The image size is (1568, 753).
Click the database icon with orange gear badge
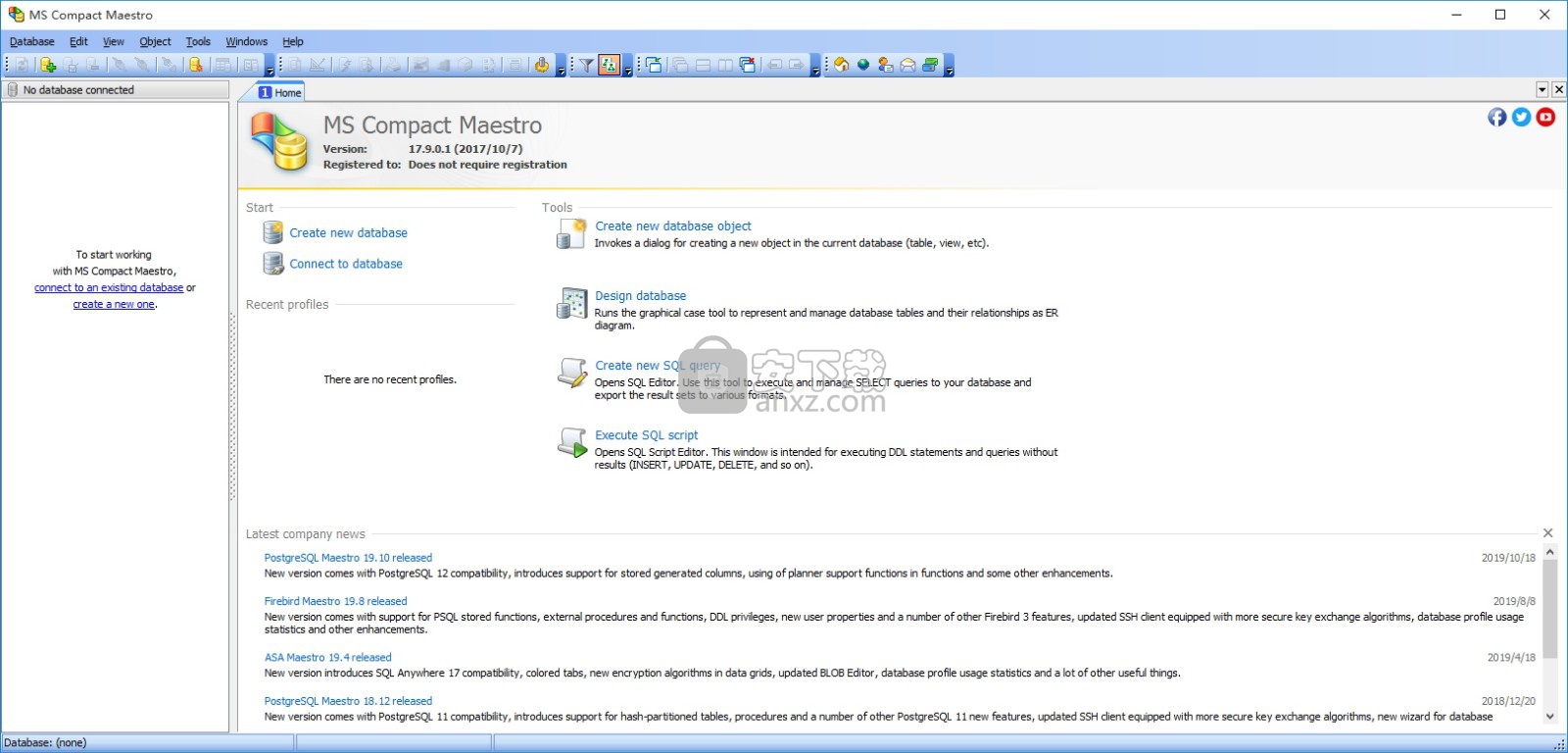[196, 65]
